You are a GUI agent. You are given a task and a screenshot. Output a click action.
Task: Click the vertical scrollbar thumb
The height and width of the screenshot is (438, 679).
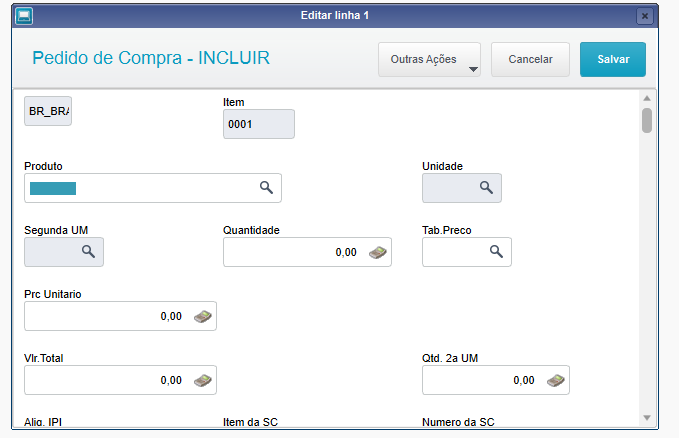coord(647,120)
